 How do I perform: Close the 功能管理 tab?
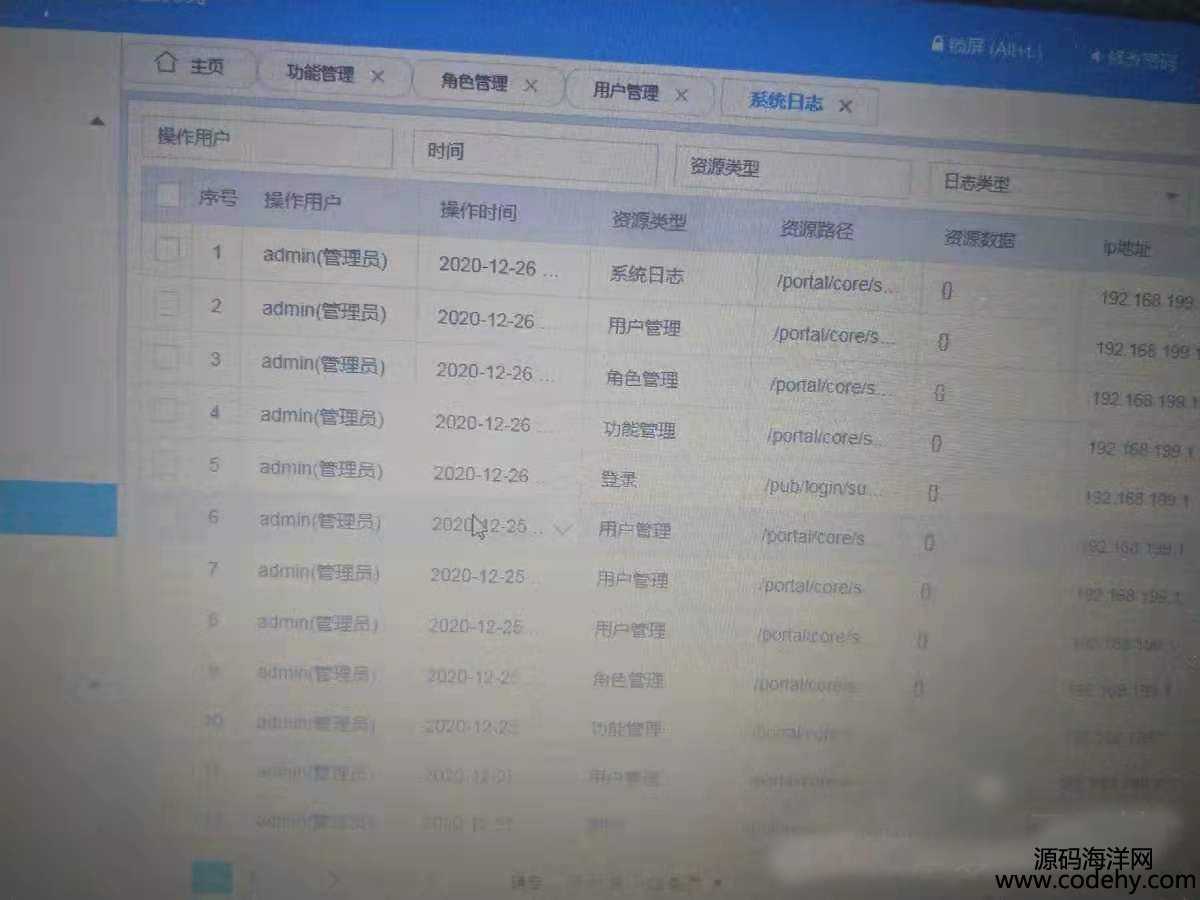(x=378, y=76)
